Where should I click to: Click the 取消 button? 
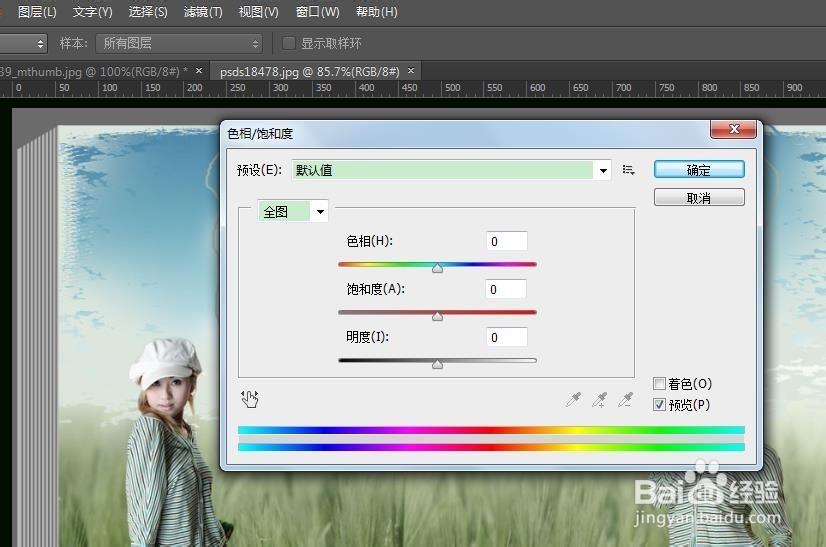699,198
